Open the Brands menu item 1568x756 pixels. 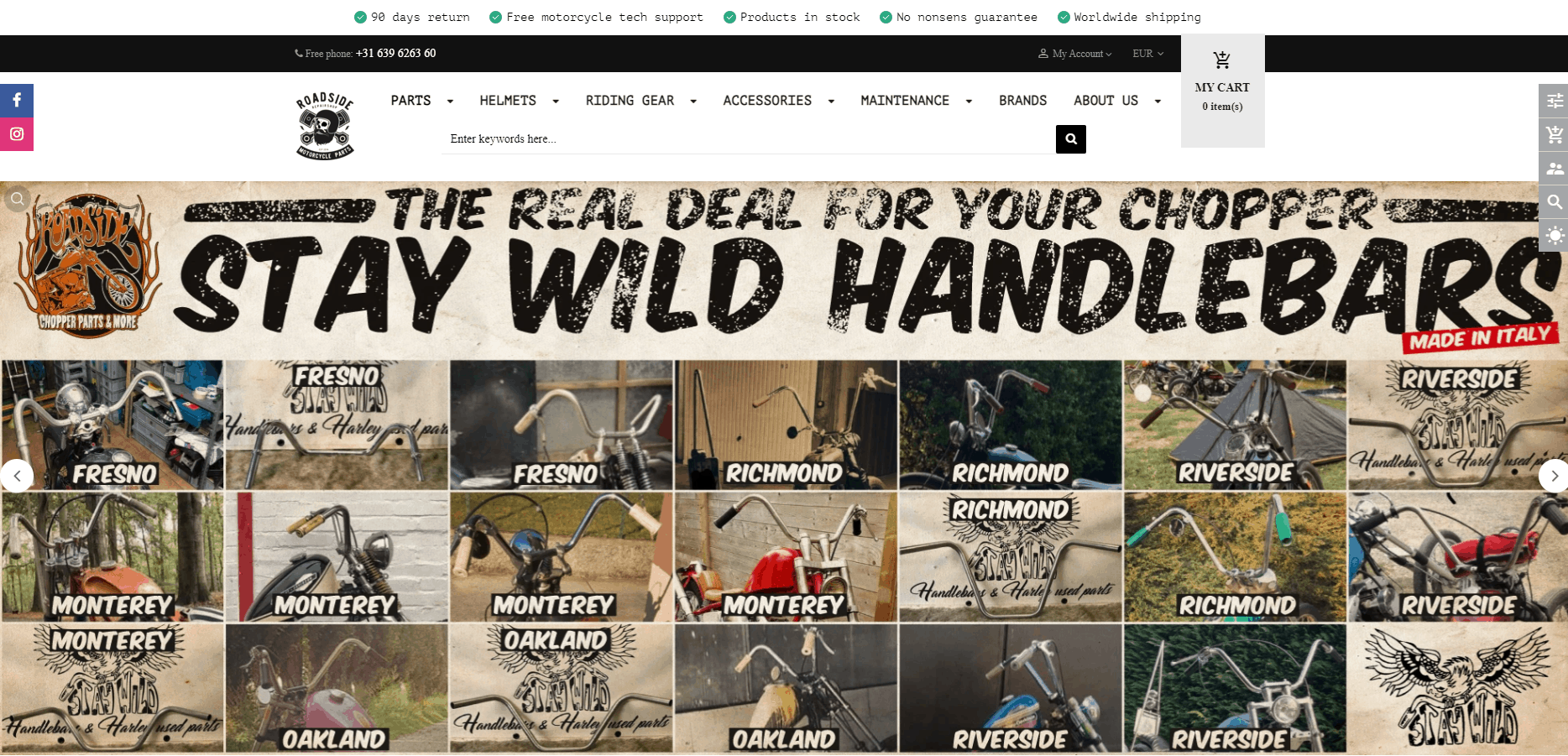(1022, 101)
